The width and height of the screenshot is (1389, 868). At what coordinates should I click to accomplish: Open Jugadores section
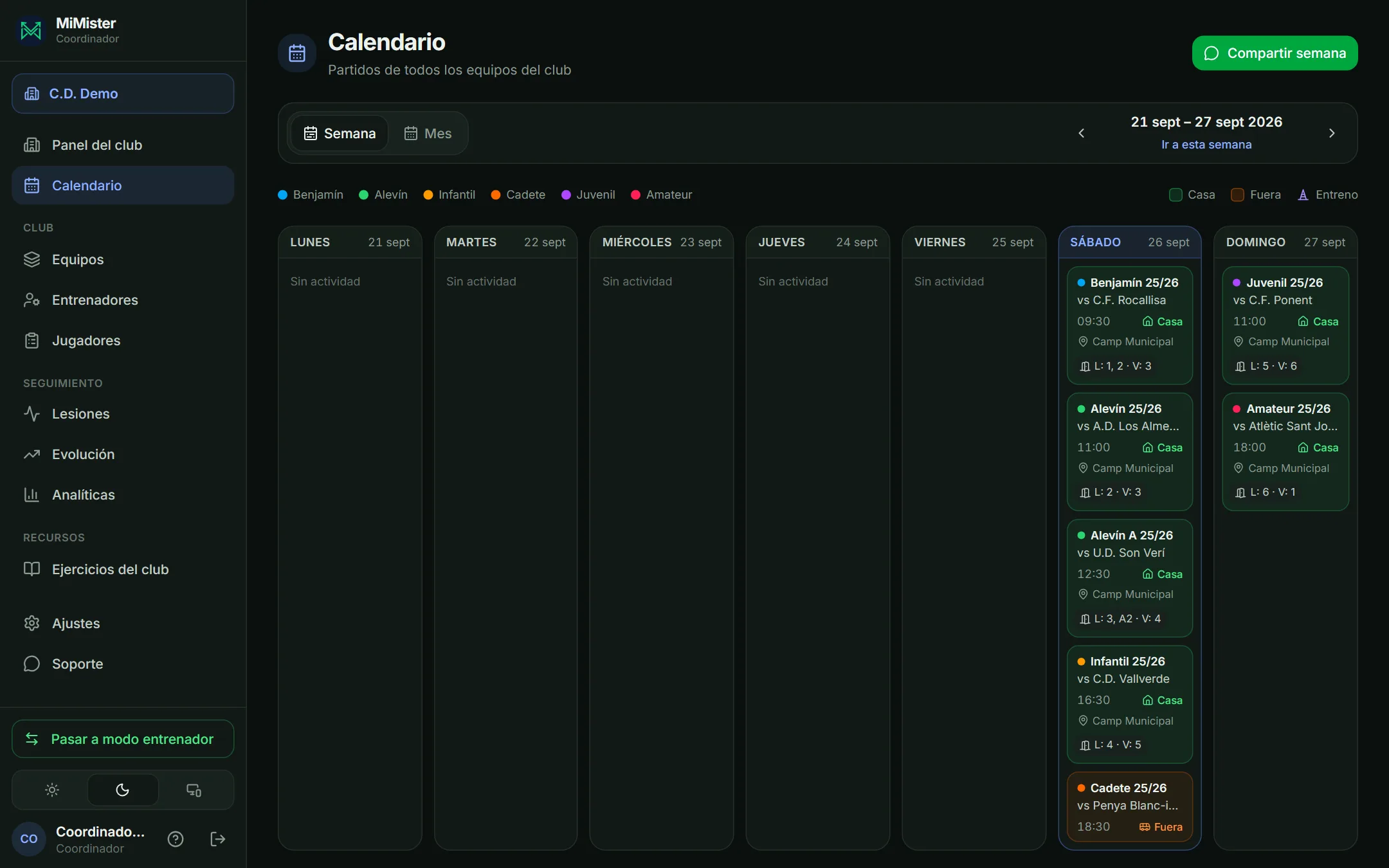tap(123, 341)
